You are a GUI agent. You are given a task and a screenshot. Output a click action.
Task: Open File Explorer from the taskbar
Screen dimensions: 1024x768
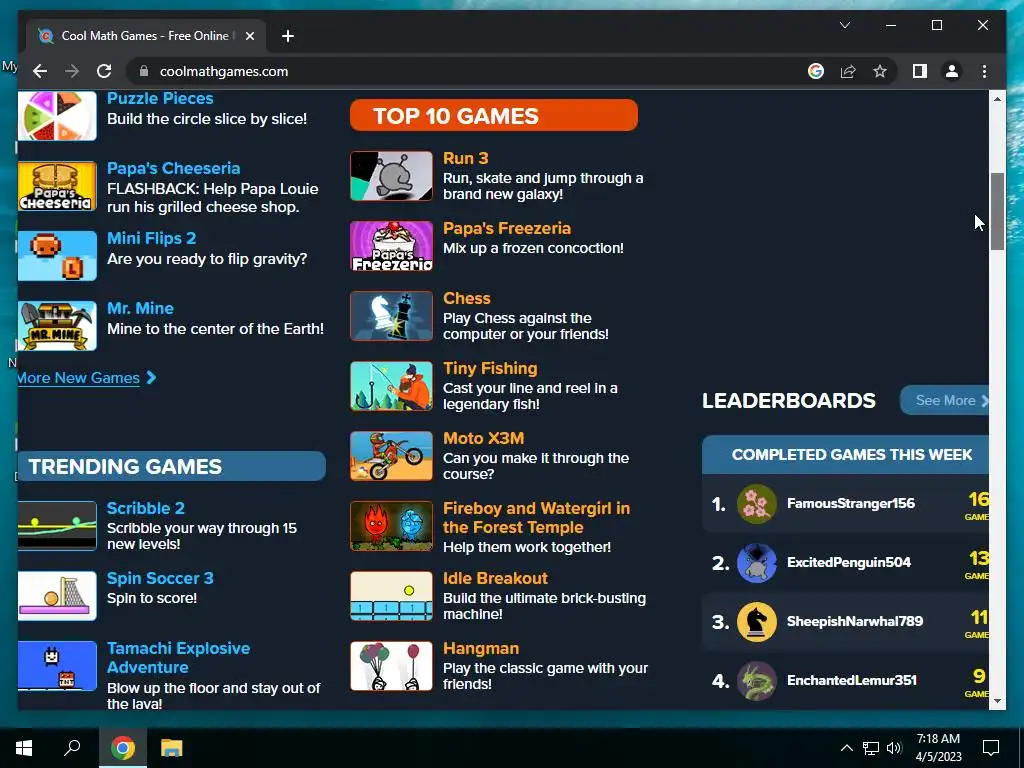coord(172,748)
